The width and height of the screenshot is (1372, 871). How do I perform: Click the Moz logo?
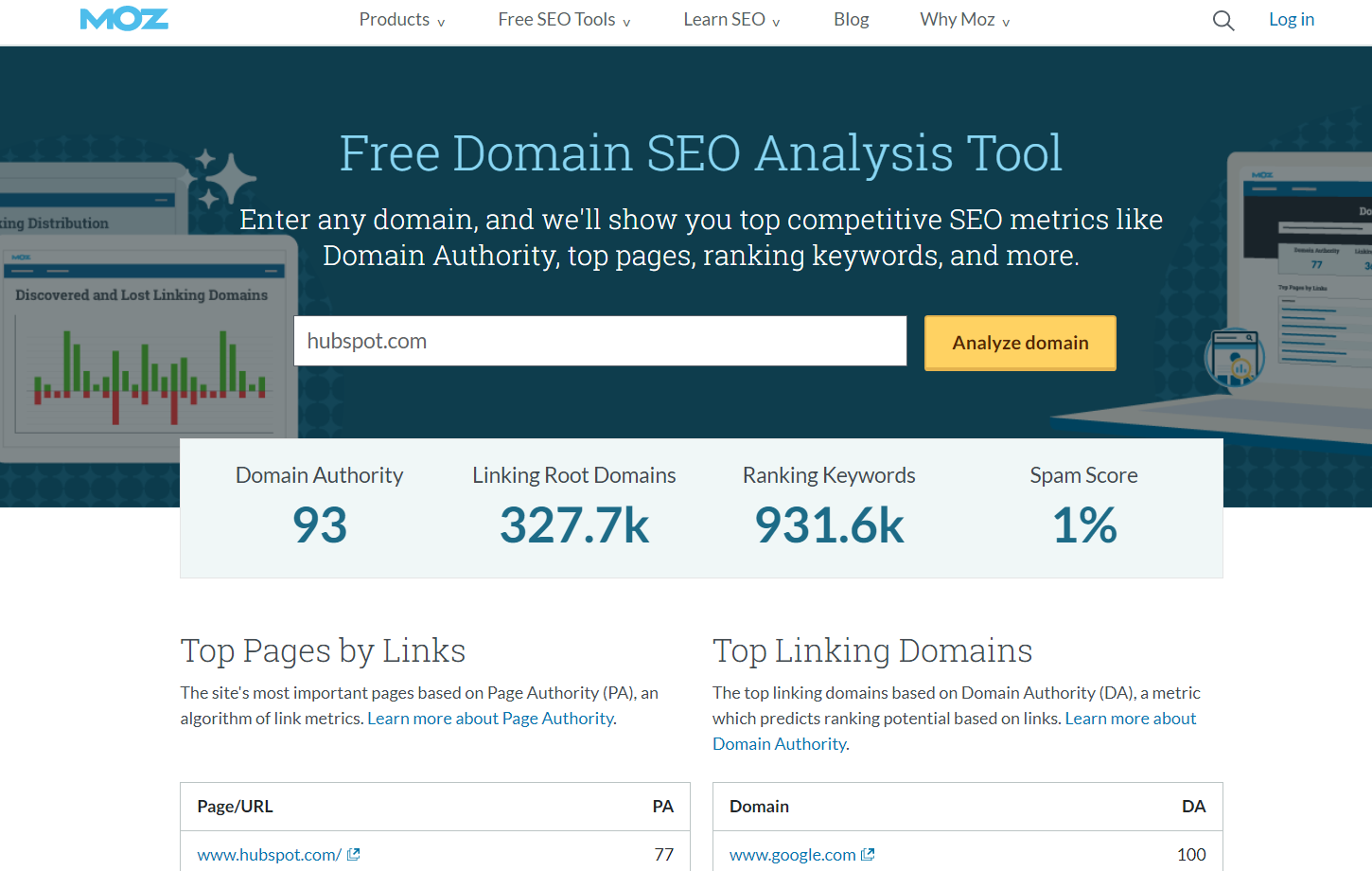tap(124, 20)
